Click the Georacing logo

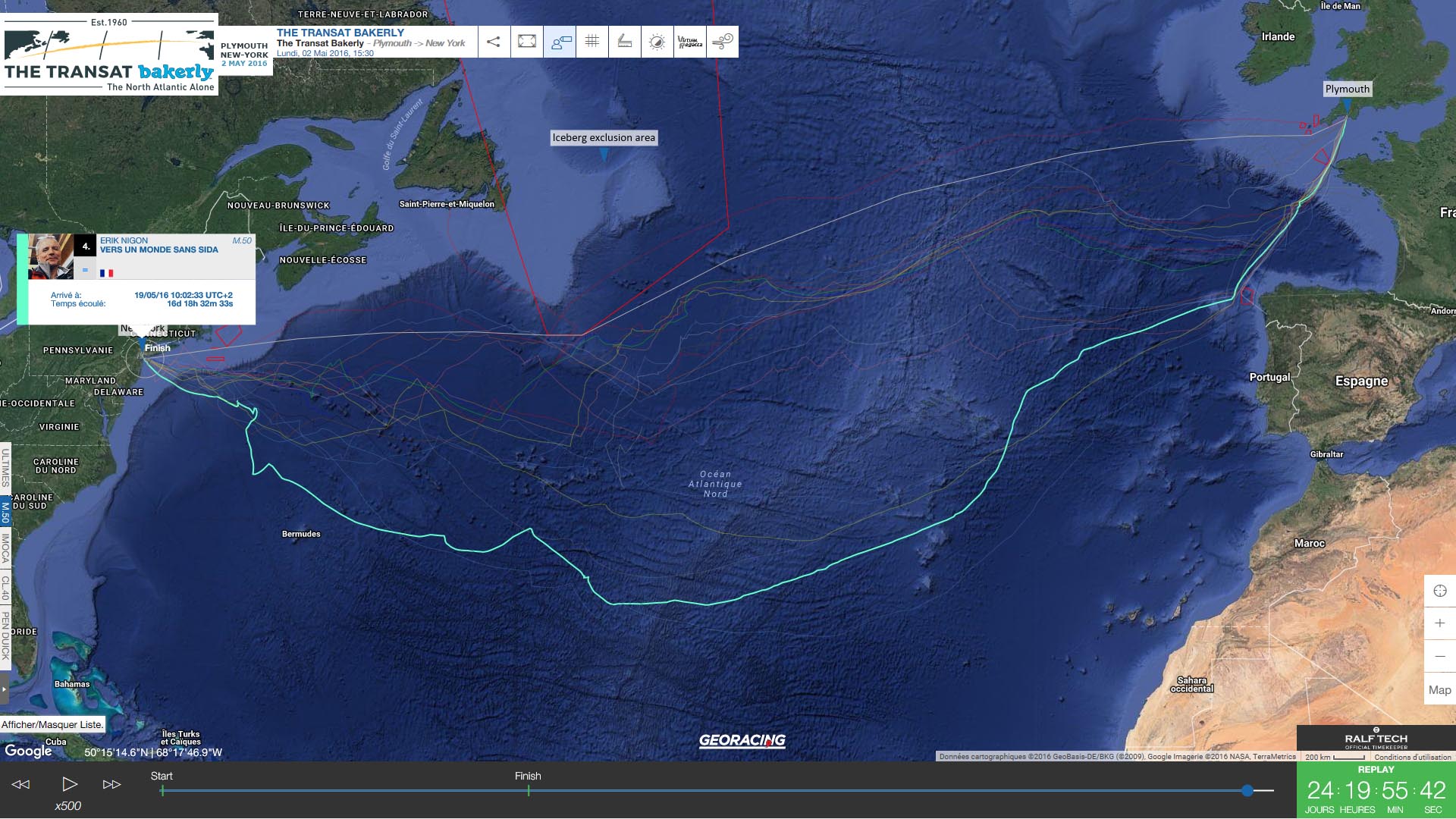(742, 740)
